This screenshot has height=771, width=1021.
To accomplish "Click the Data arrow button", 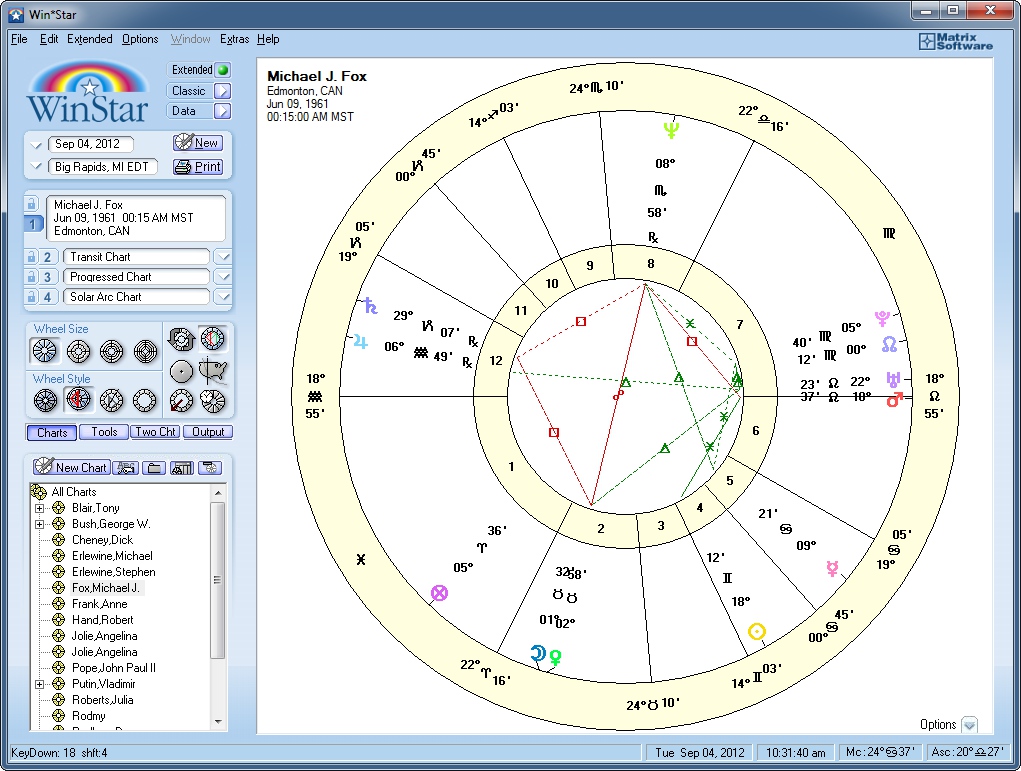I will click(223, 111).
